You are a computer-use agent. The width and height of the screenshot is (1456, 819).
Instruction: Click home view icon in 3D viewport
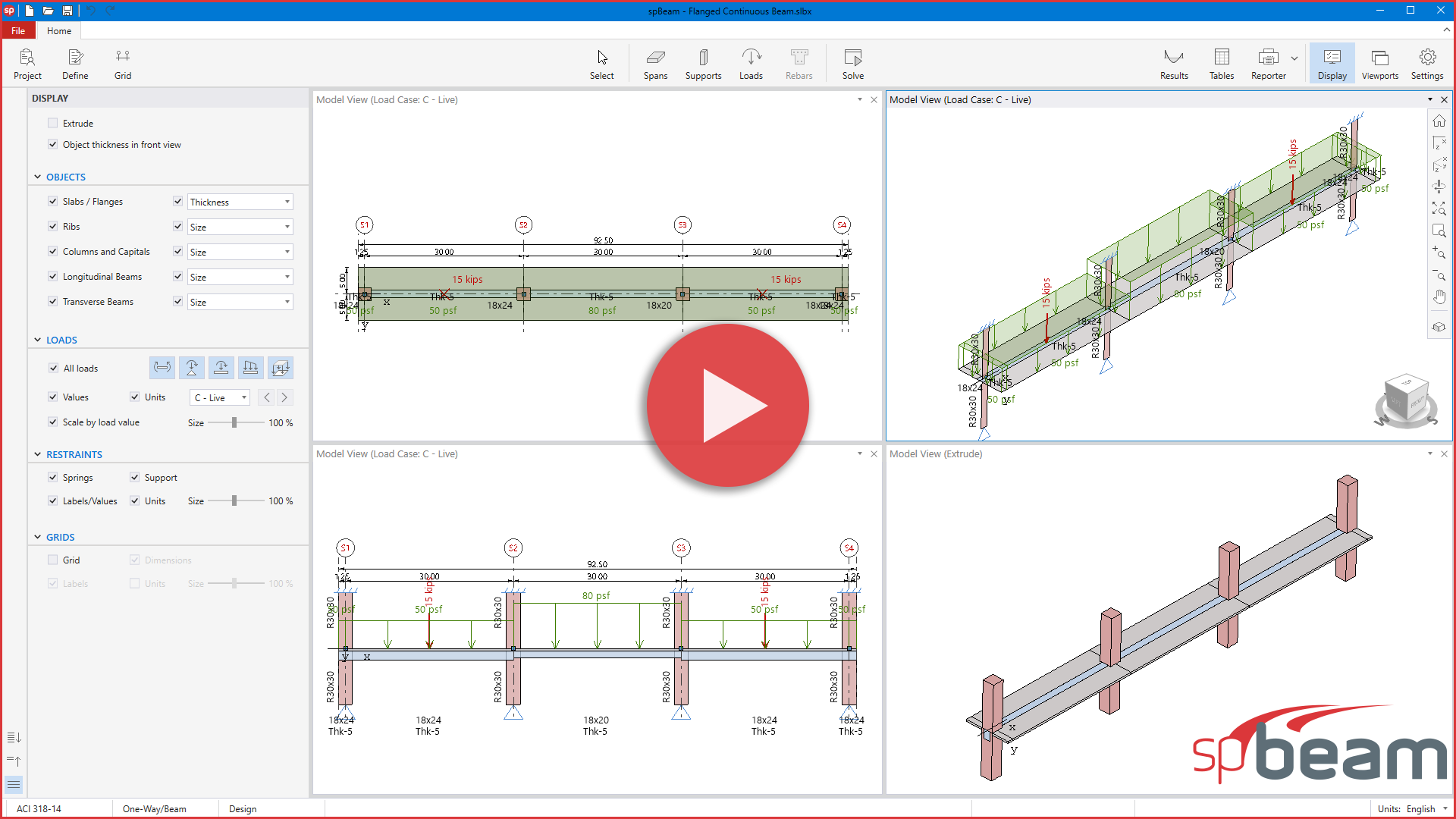[x=1439, y=121]
